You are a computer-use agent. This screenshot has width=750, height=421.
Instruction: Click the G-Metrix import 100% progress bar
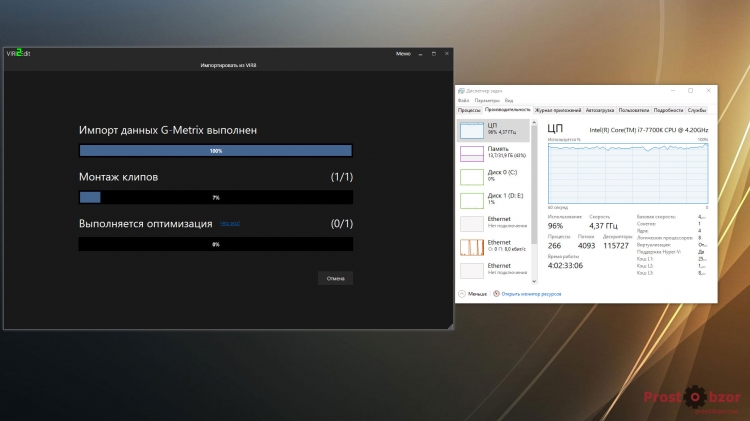[x=216, y=151]
